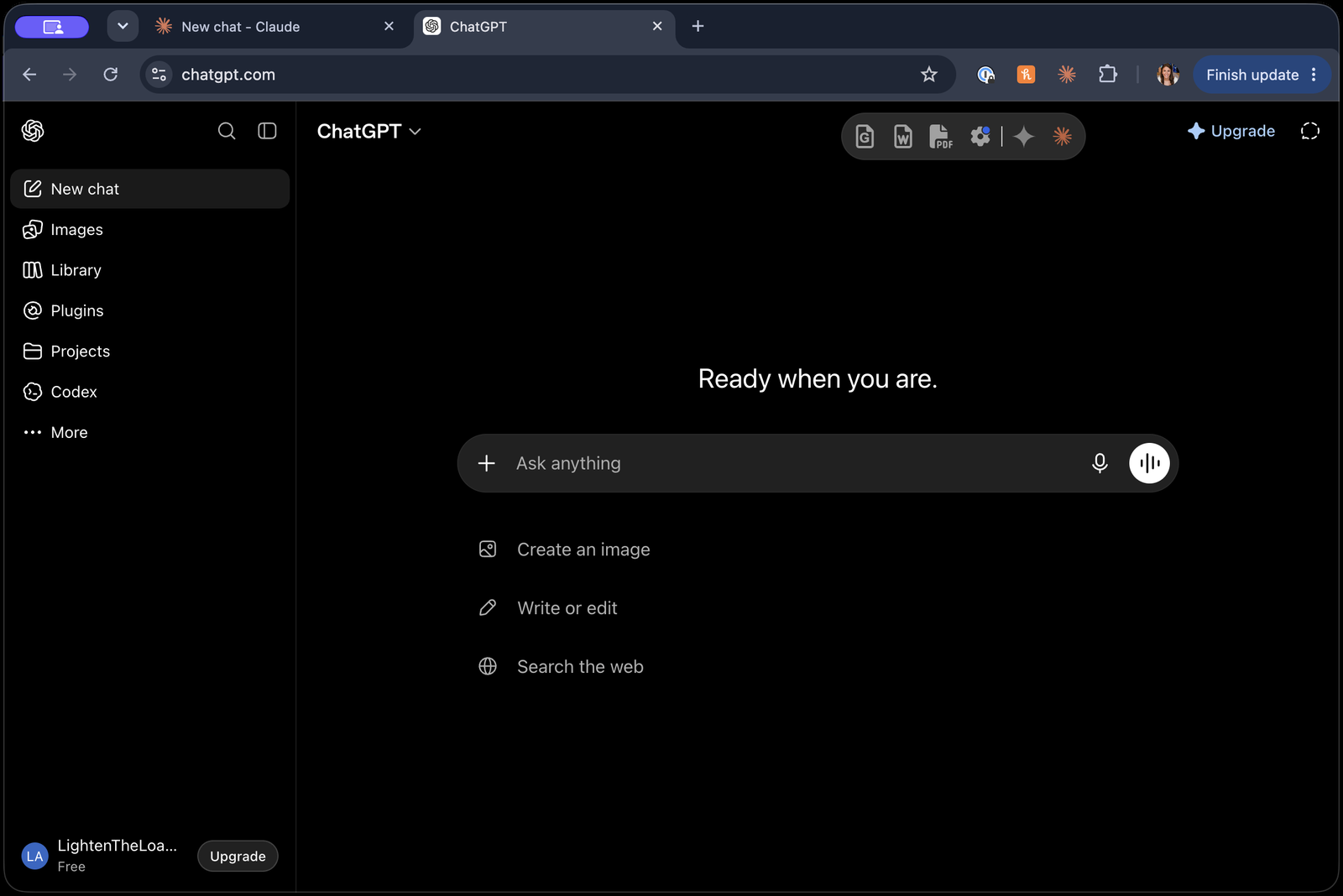Go back with the browser back arrow

tap(29, 75)
